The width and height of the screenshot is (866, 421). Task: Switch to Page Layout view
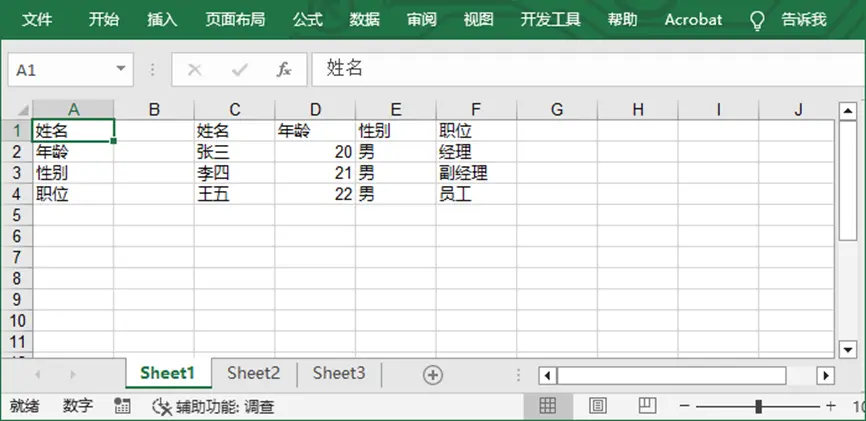pyautogui.click(x=598, y=406)
